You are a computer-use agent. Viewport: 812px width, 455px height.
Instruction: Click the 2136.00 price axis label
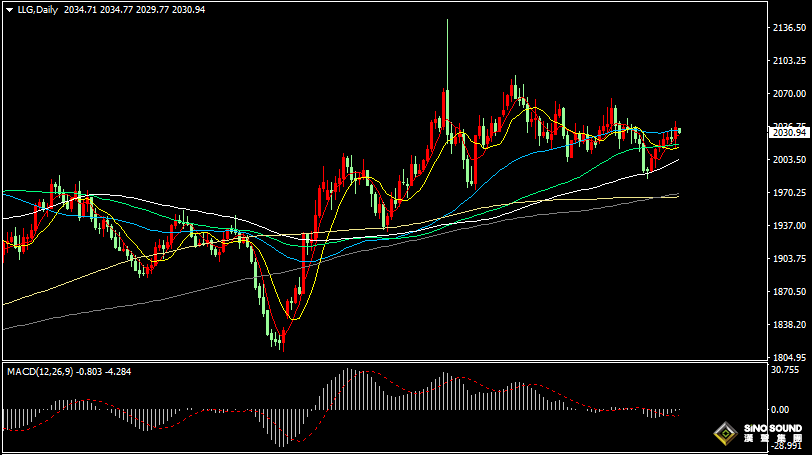[x=790, y=28]
